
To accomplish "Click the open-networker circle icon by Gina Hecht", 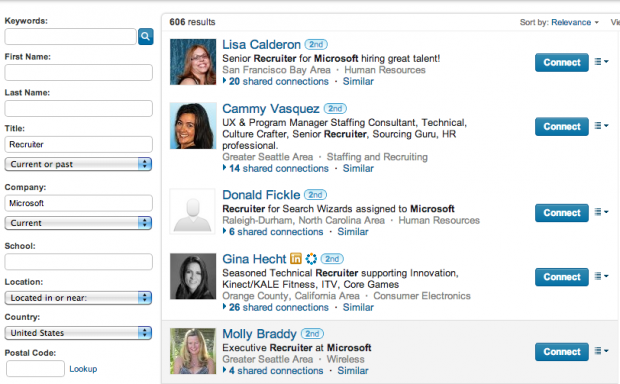I will click(x=311, y=259).
